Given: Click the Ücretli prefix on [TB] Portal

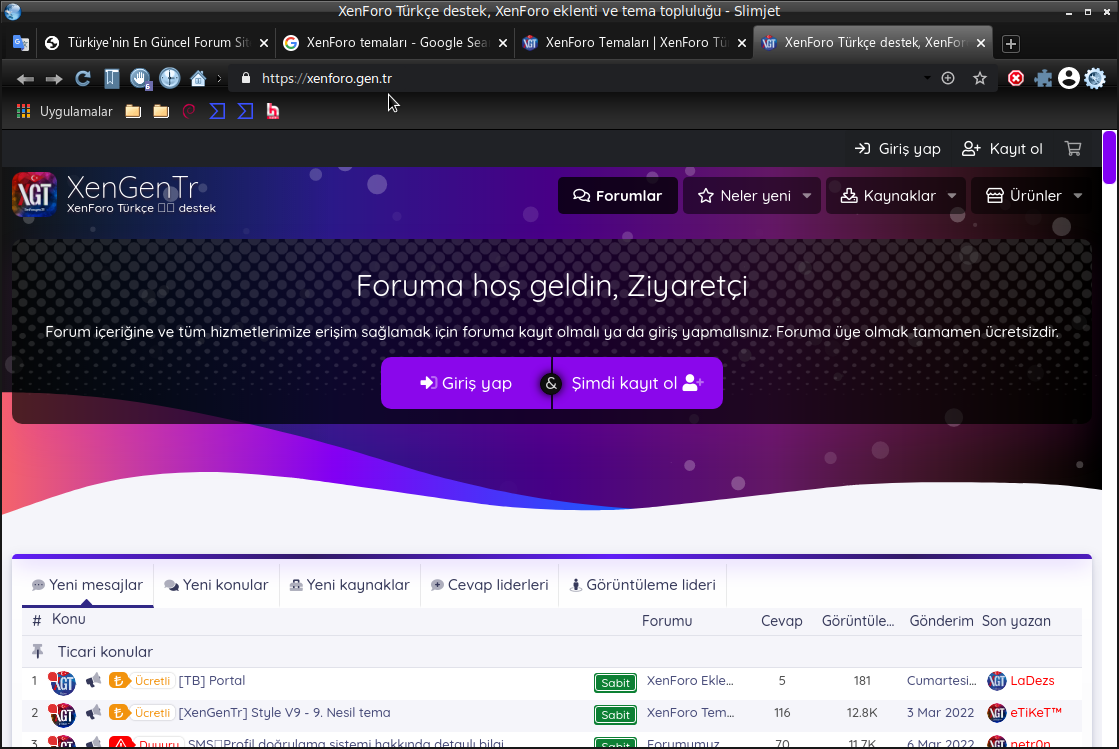Looking at the screenshot, I should (x=141, y=681).
